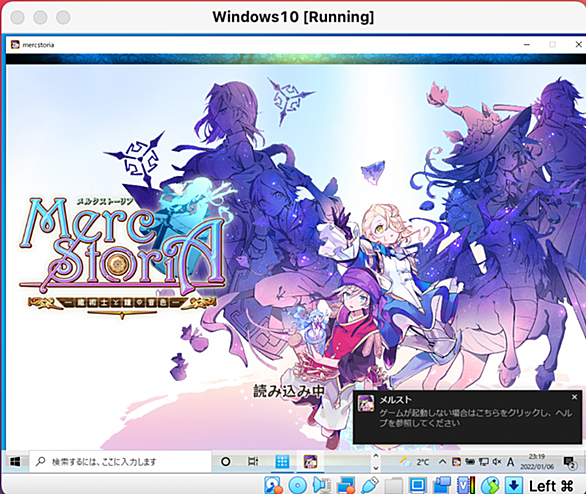Image resolution: width=586 pixels, height=494 pixels.
Task: Open the 2°C weather widget
Action: (414, 462)
